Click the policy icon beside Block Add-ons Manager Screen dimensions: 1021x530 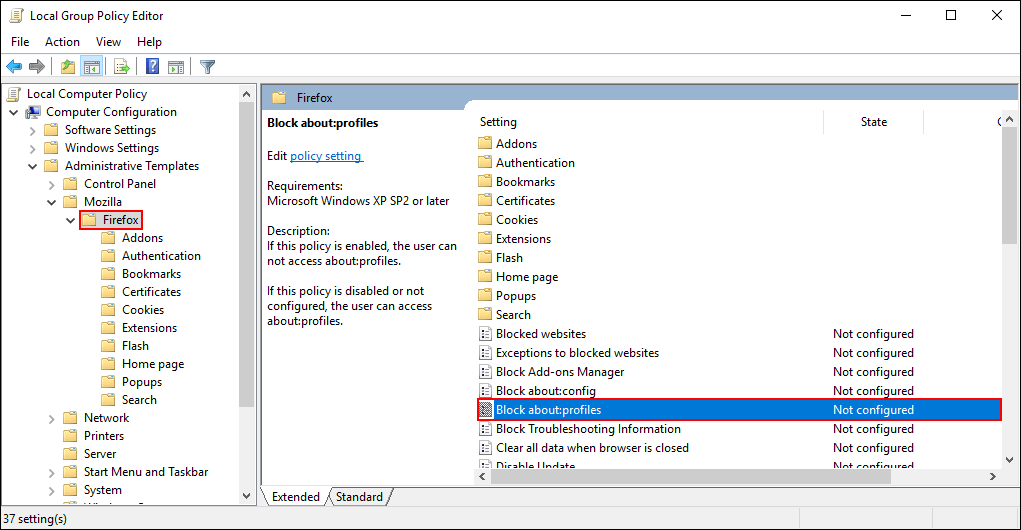pos(485,372)
